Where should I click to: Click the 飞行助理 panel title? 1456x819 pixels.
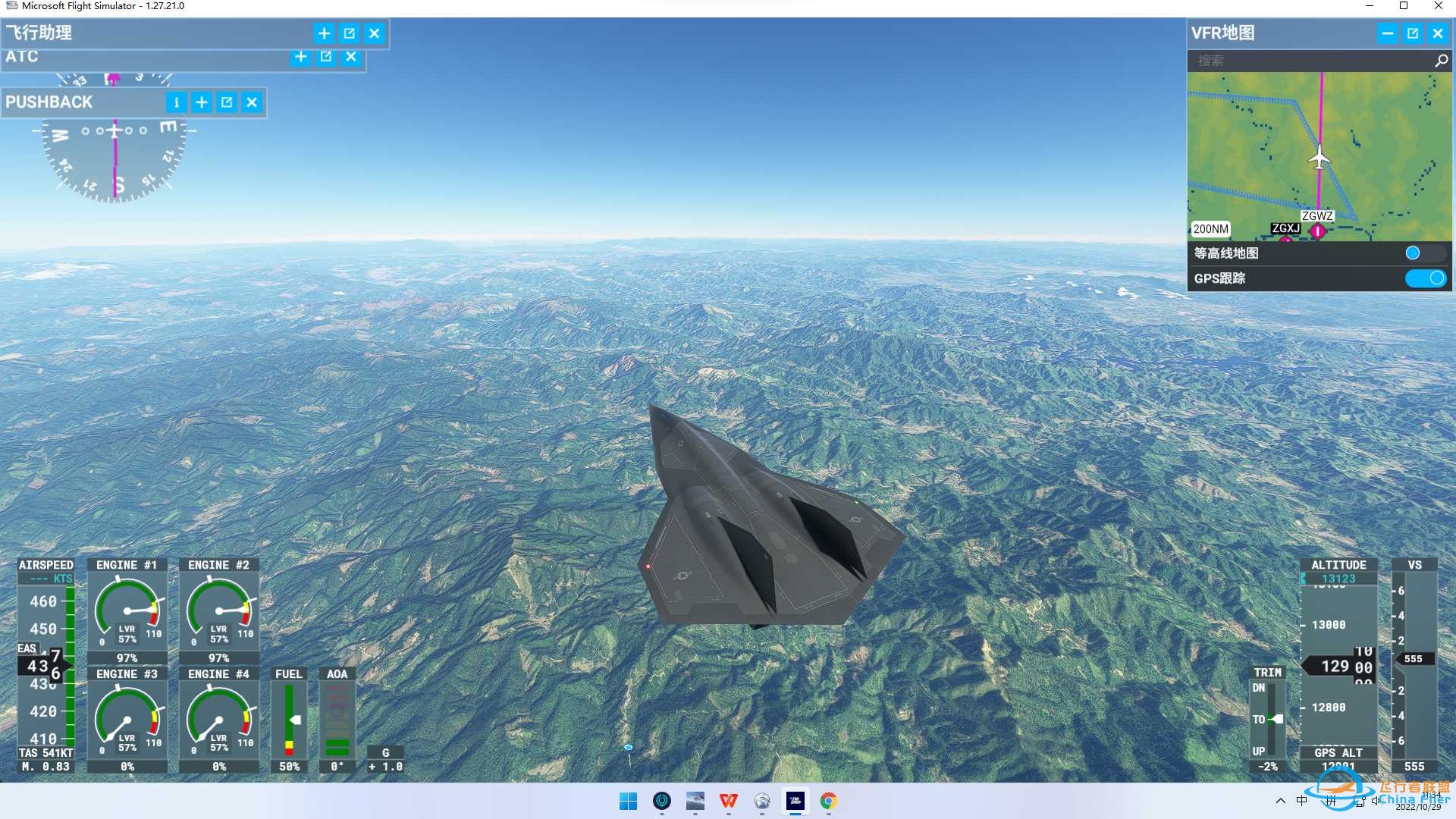(x=39, y=33)
